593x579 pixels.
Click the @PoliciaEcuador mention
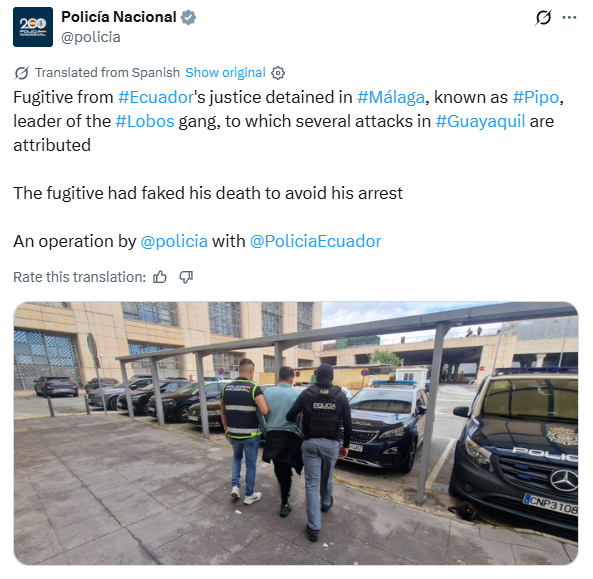coord(315,241)
